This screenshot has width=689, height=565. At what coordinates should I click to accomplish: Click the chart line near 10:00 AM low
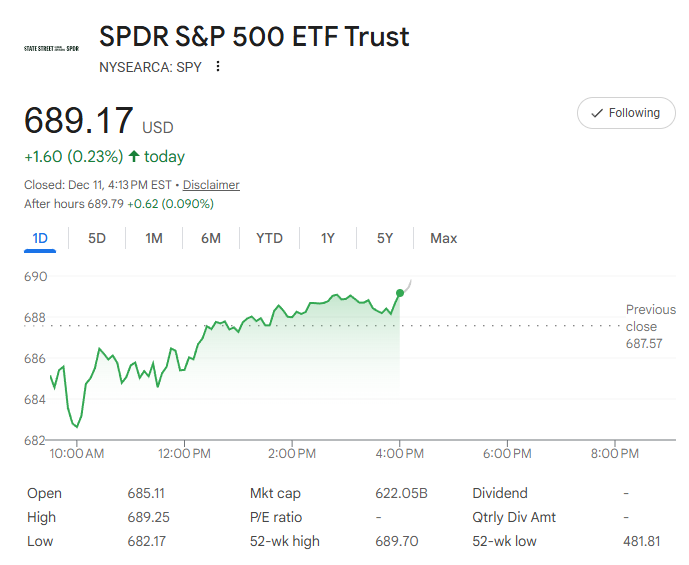(76, 426)
